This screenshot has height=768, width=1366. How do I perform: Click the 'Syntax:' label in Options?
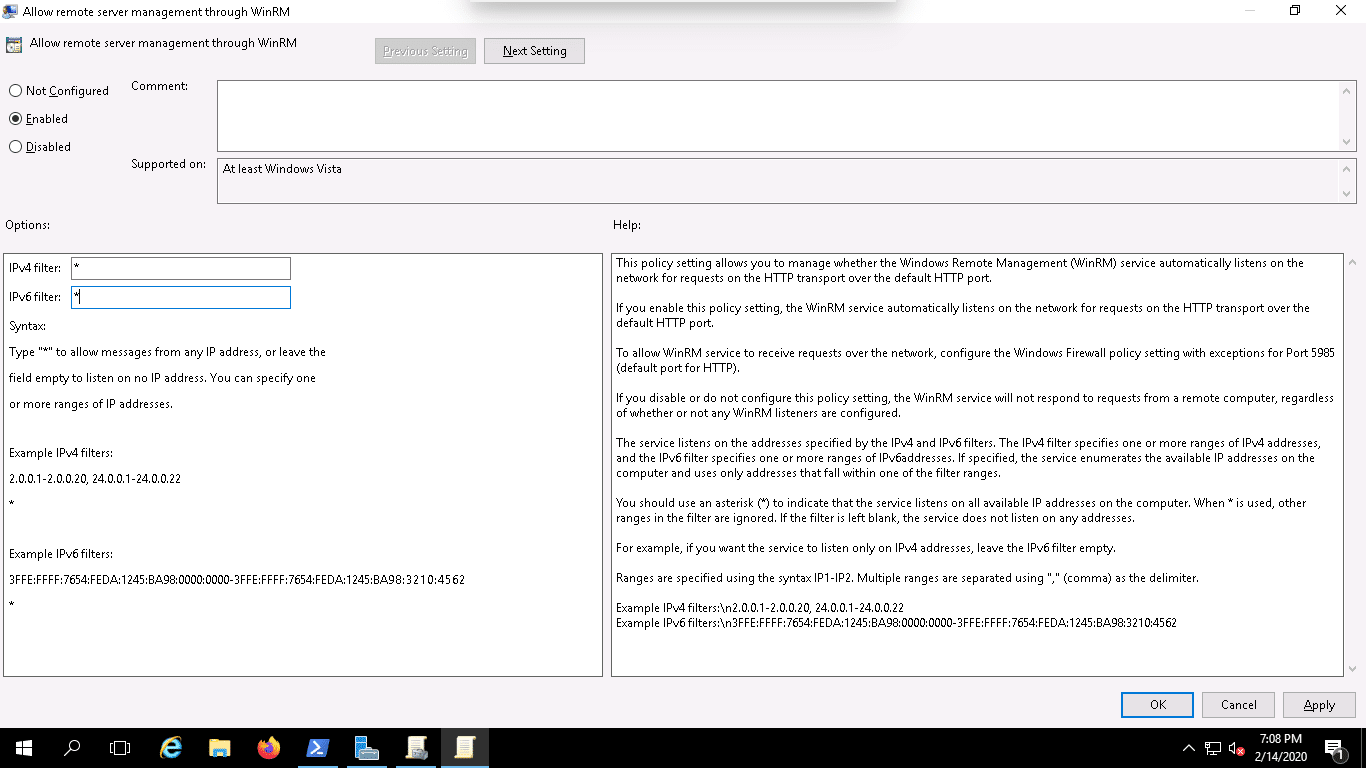tap(27, 326)
